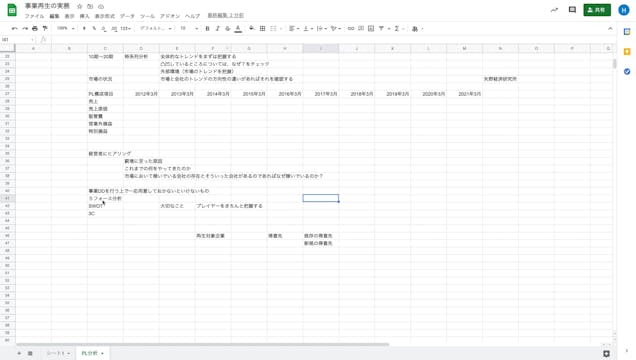
Task: Open the Google account avatar H
Action: click(x=624, y=10)
